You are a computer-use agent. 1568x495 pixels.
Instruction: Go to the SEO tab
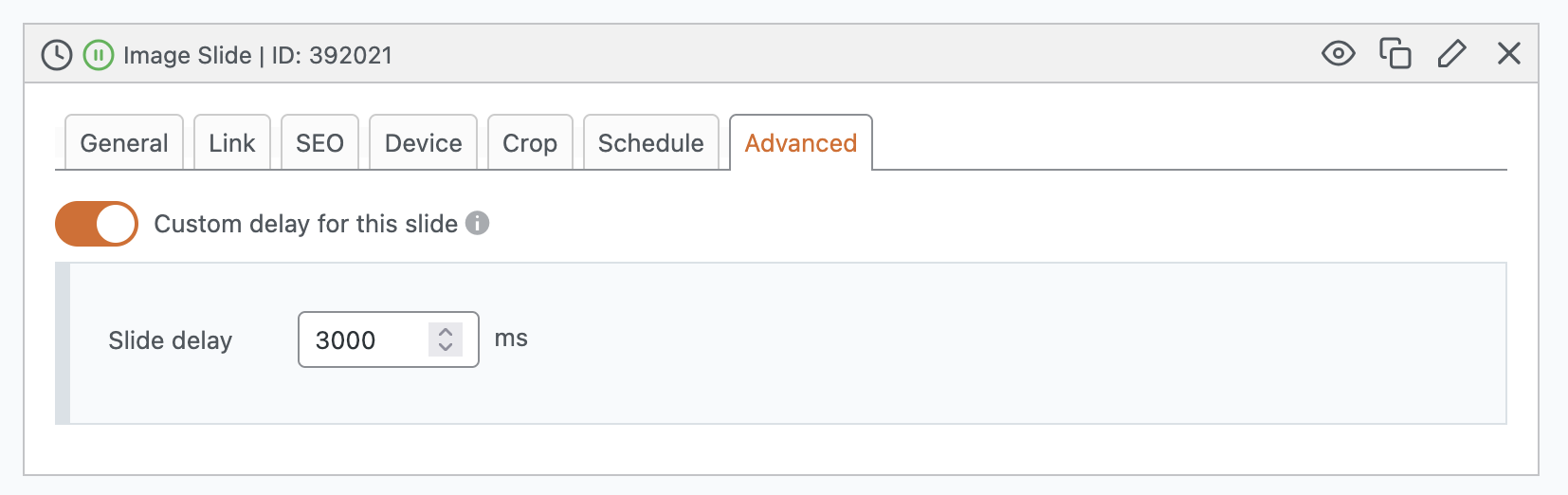coord(319,143)
